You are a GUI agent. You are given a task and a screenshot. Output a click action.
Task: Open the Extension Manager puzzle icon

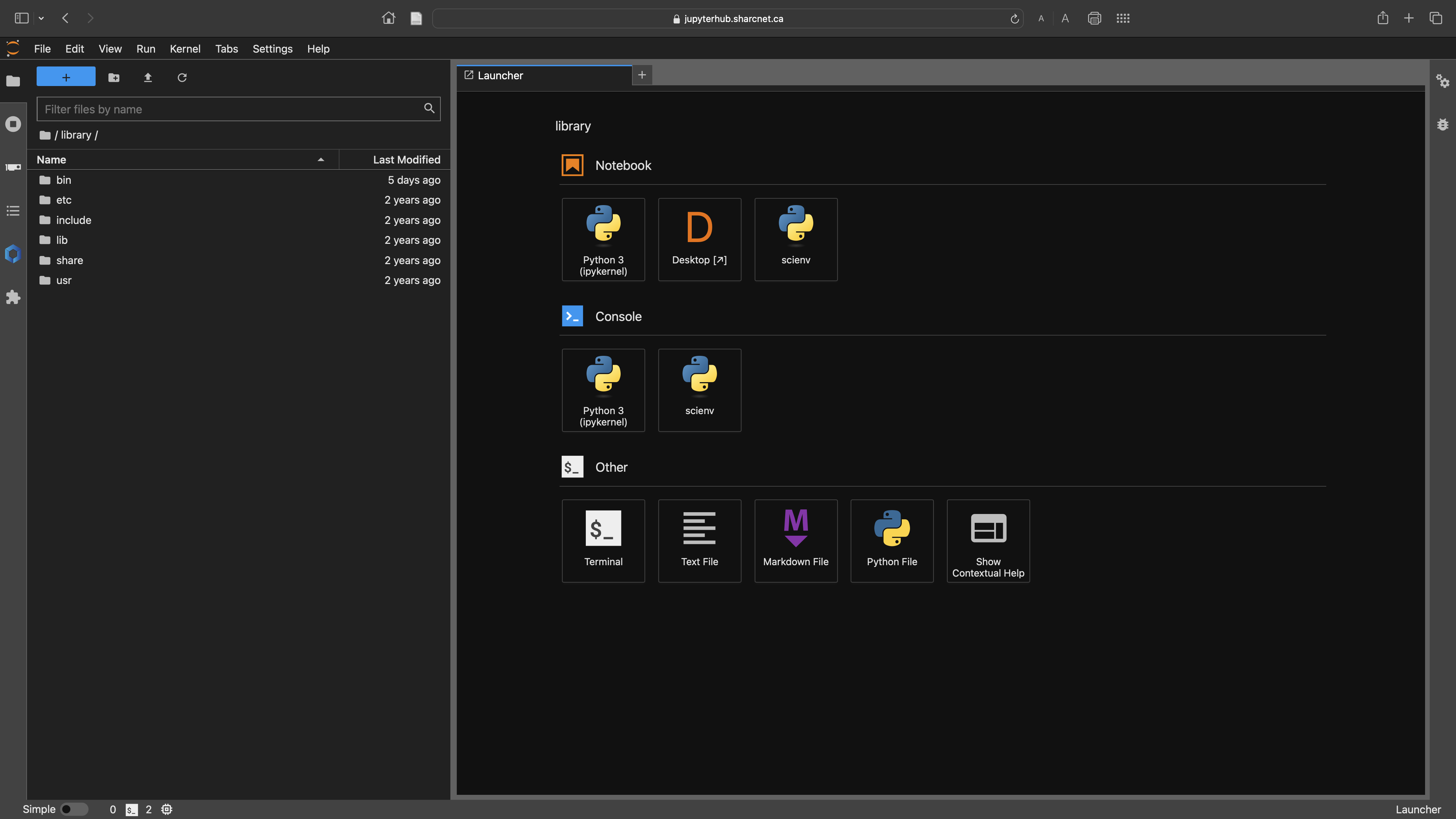13,297
